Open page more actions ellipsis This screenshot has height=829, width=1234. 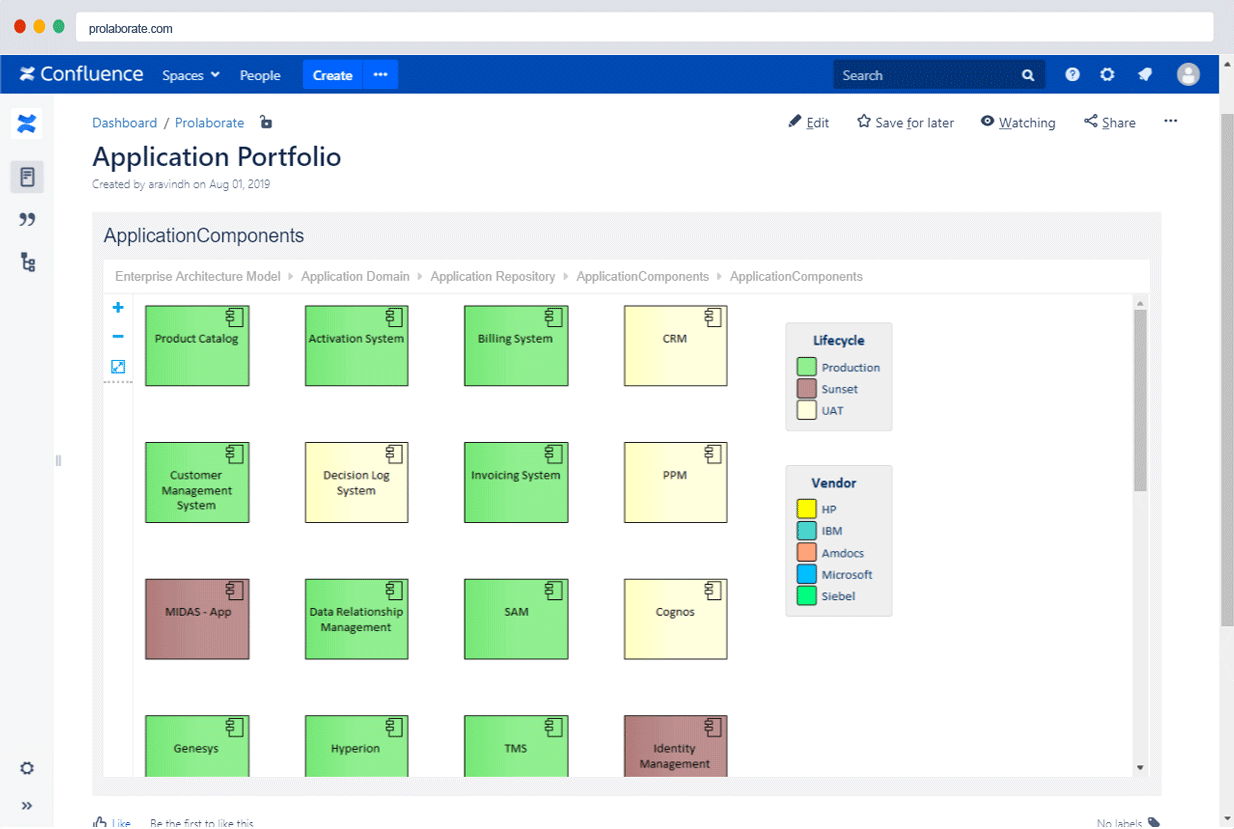click(1171, 121)
